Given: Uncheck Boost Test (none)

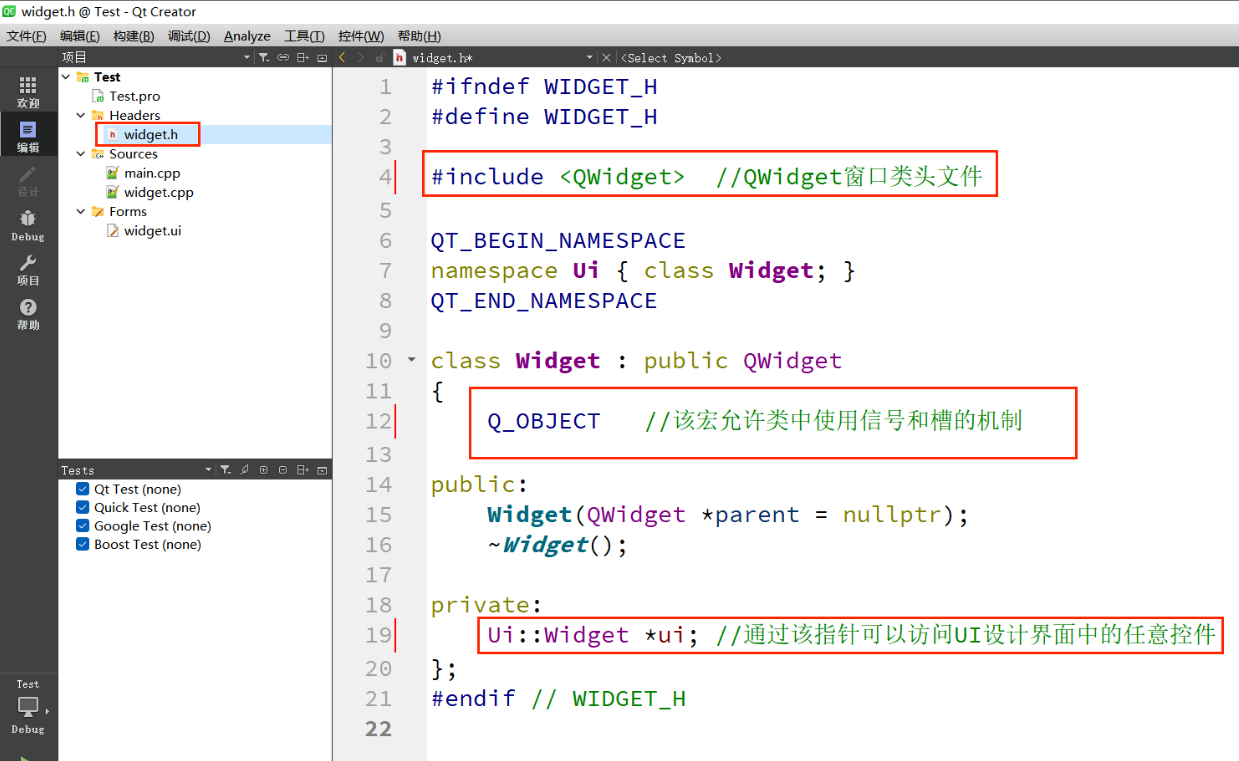Looking at the screenshot, I should pos(83,545).
